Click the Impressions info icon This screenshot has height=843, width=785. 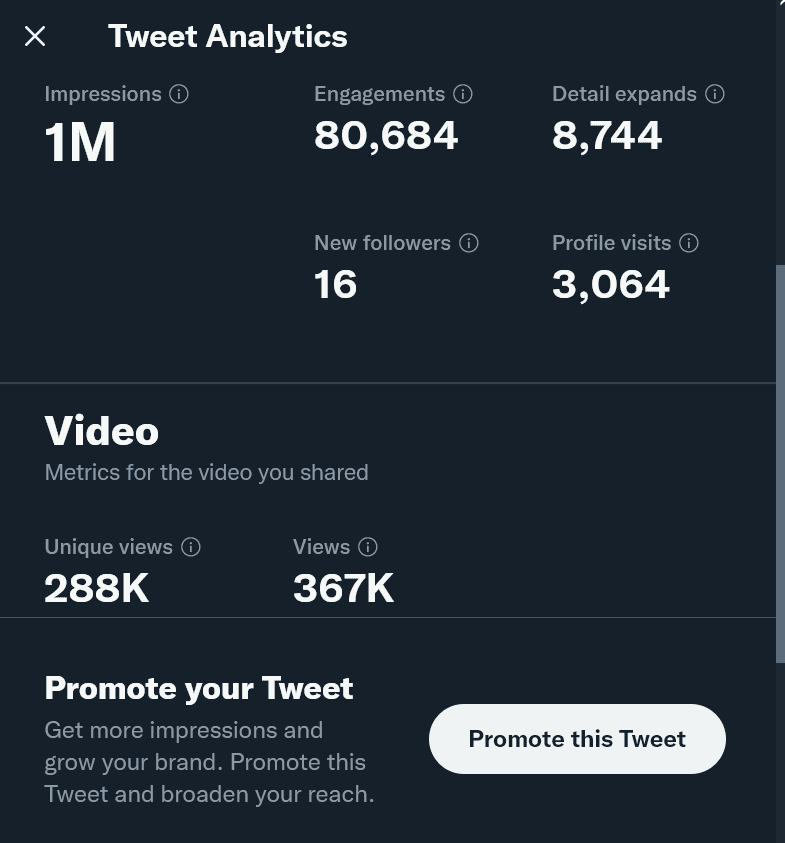[x=179, y=95]
